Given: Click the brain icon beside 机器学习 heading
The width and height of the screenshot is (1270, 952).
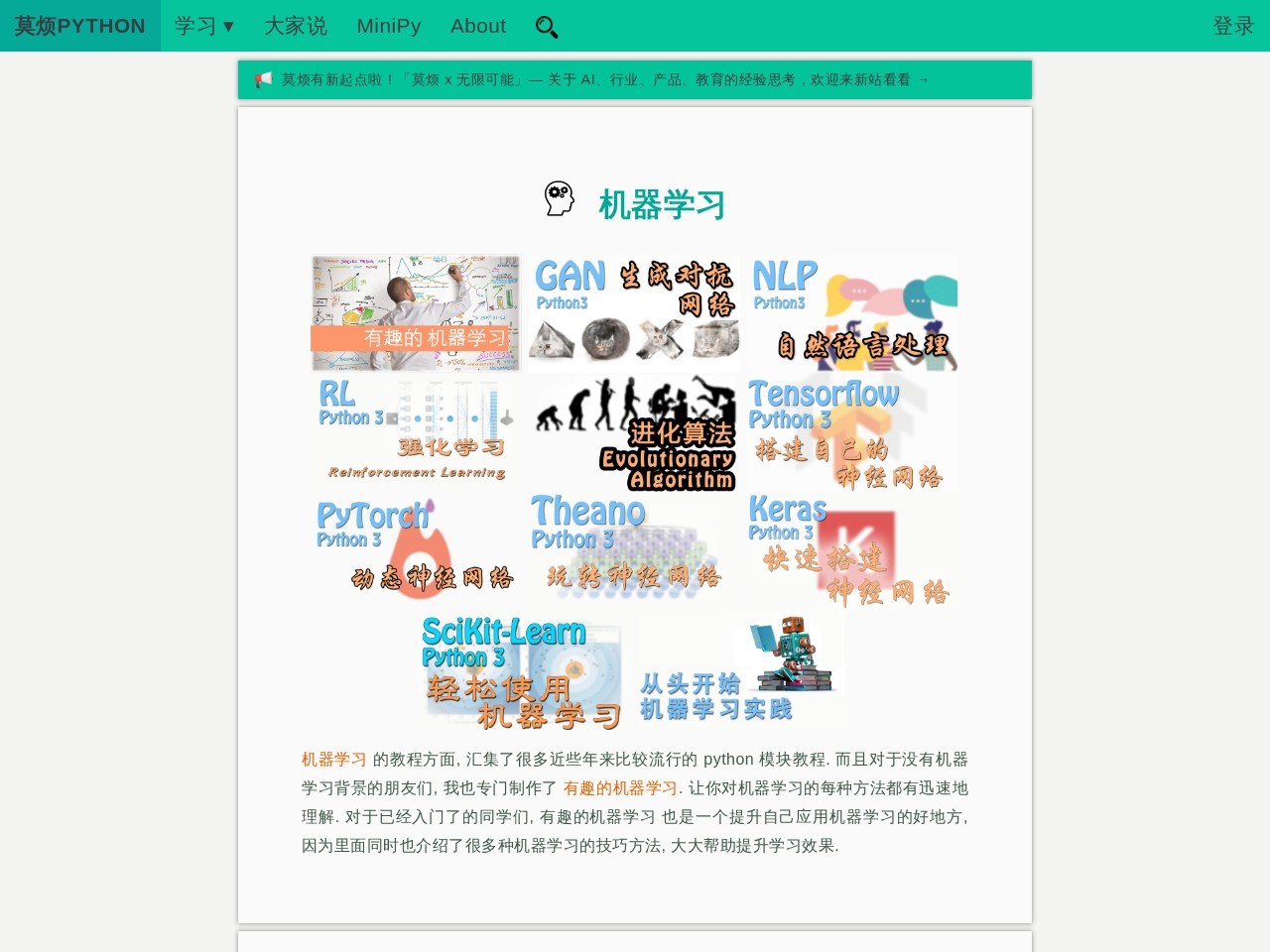Looking at the screenshot, I should (561, 198).
